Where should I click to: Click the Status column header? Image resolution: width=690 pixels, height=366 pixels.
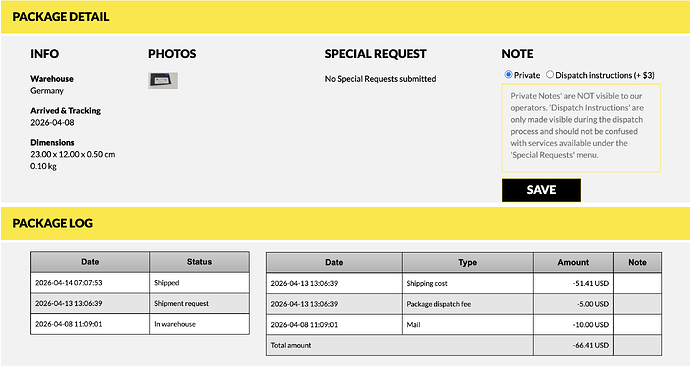point(199,262)
